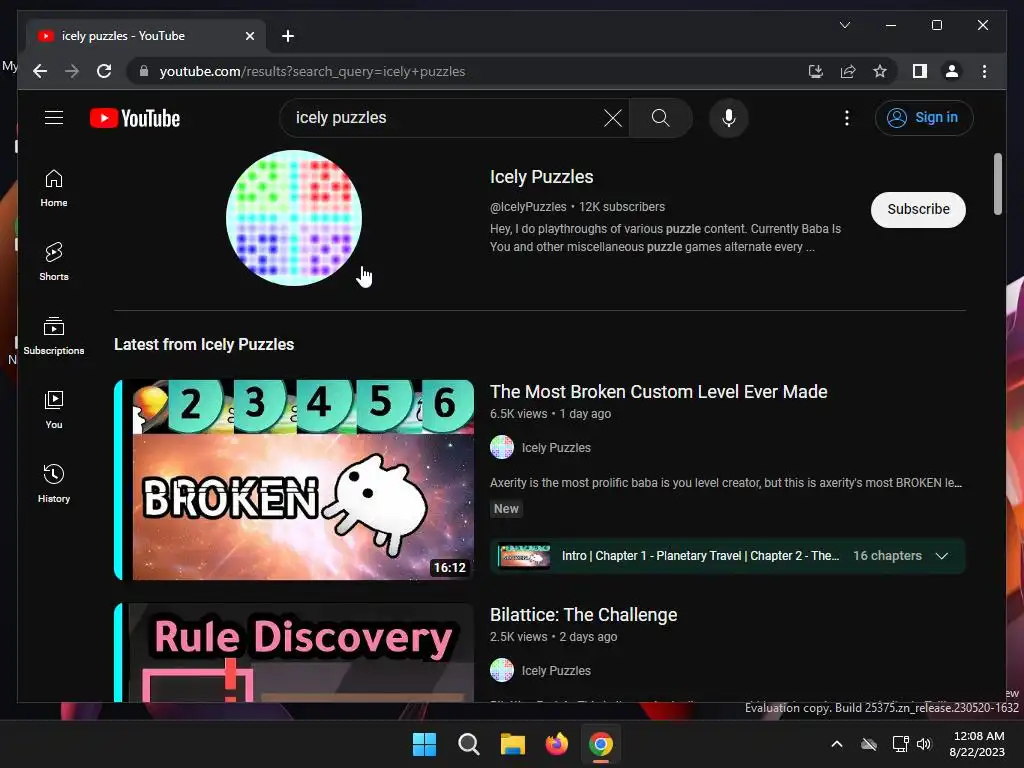Open volume control in system tray
This screenshot has height=768, width=1024.
[x=924, y=744]
